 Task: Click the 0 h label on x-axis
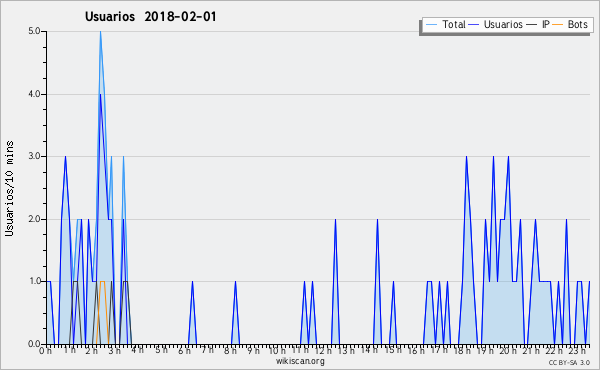(x=46, y=351)
